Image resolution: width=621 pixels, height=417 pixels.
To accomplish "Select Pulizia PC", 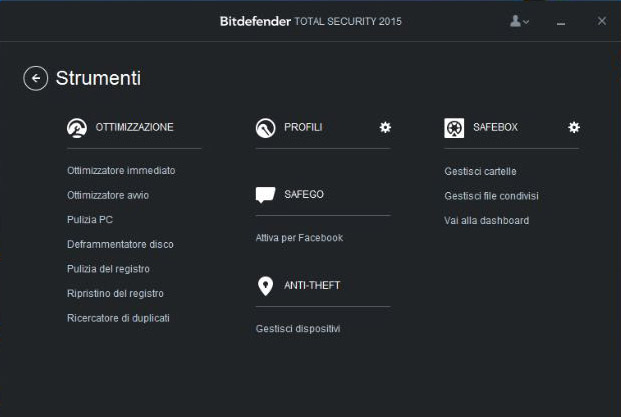I will pos(91,220).
